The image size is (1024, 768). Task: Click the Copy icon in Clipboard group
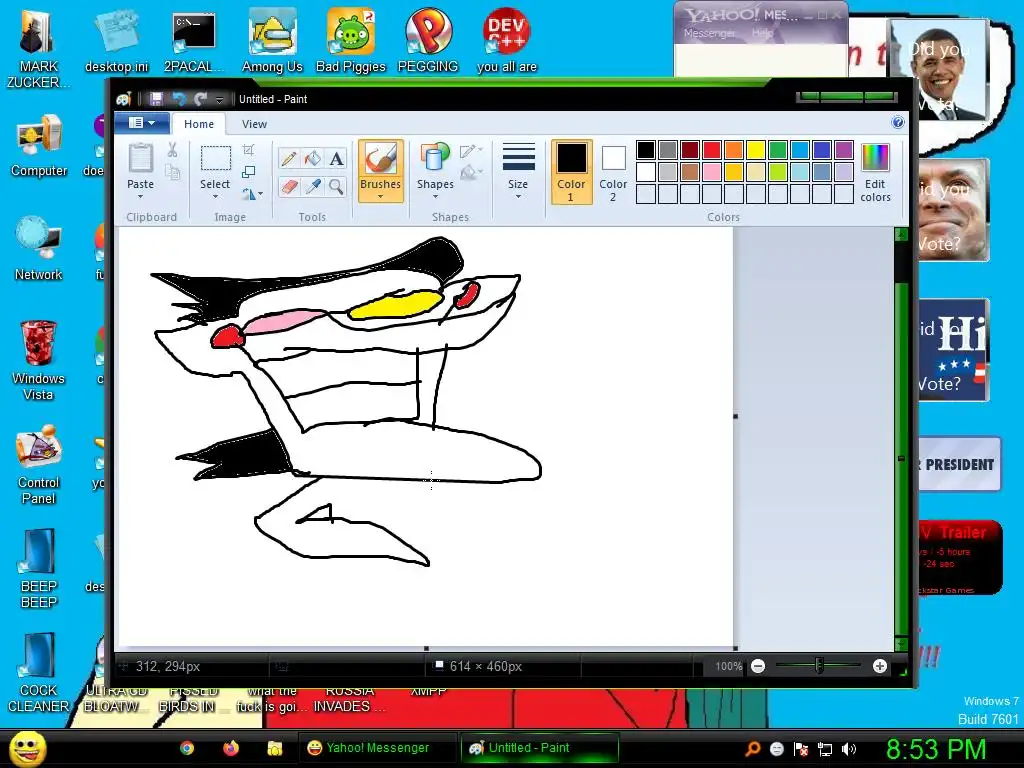172,172
